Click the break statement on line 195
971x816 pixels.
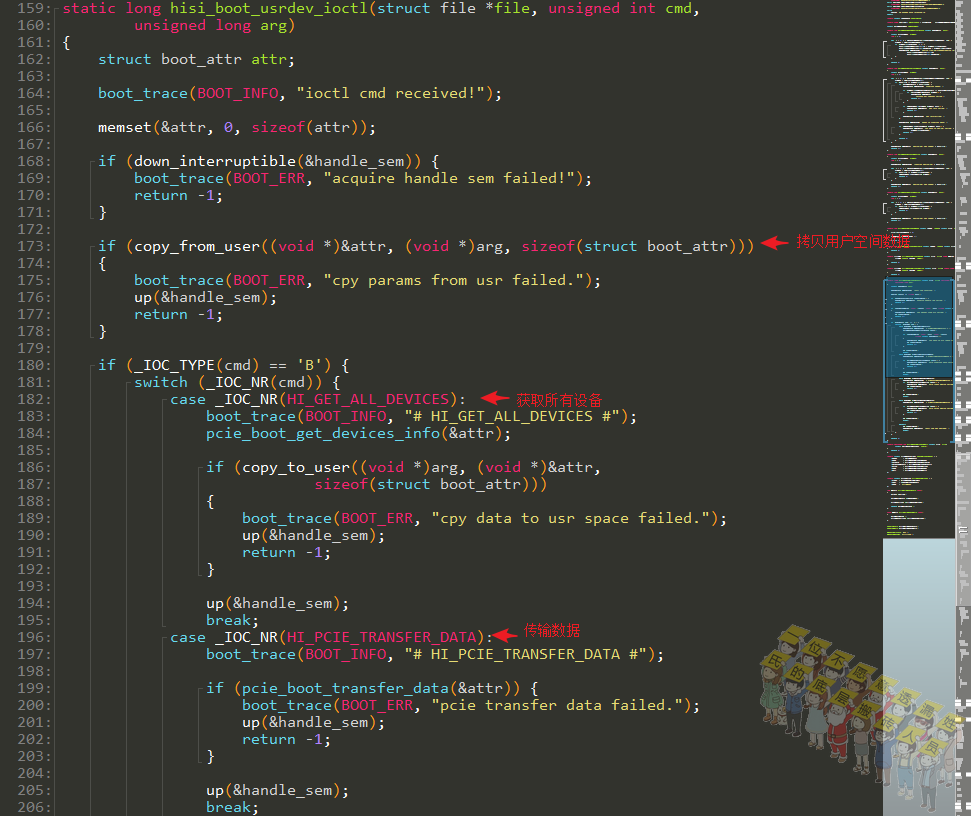tap(232, 620)
